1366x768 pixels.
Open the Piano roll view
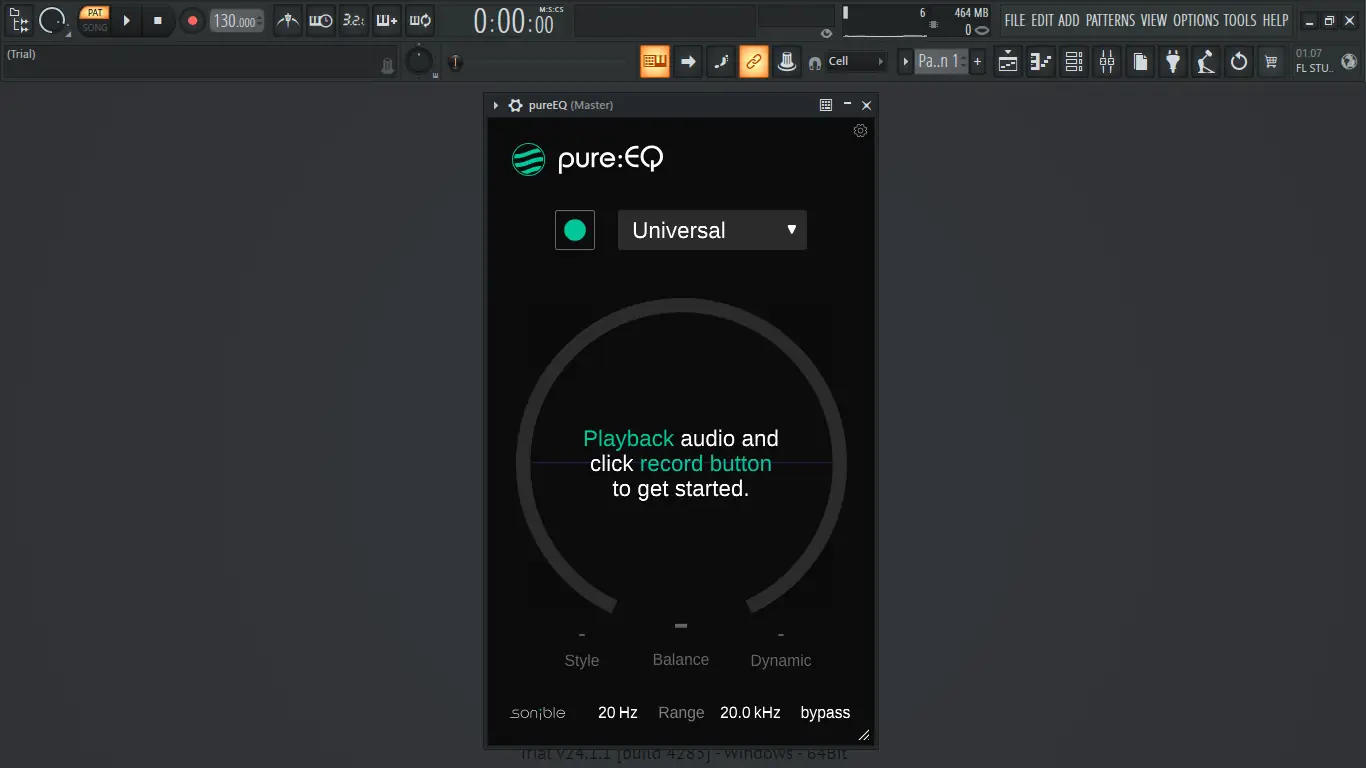tap(1040, 61)
